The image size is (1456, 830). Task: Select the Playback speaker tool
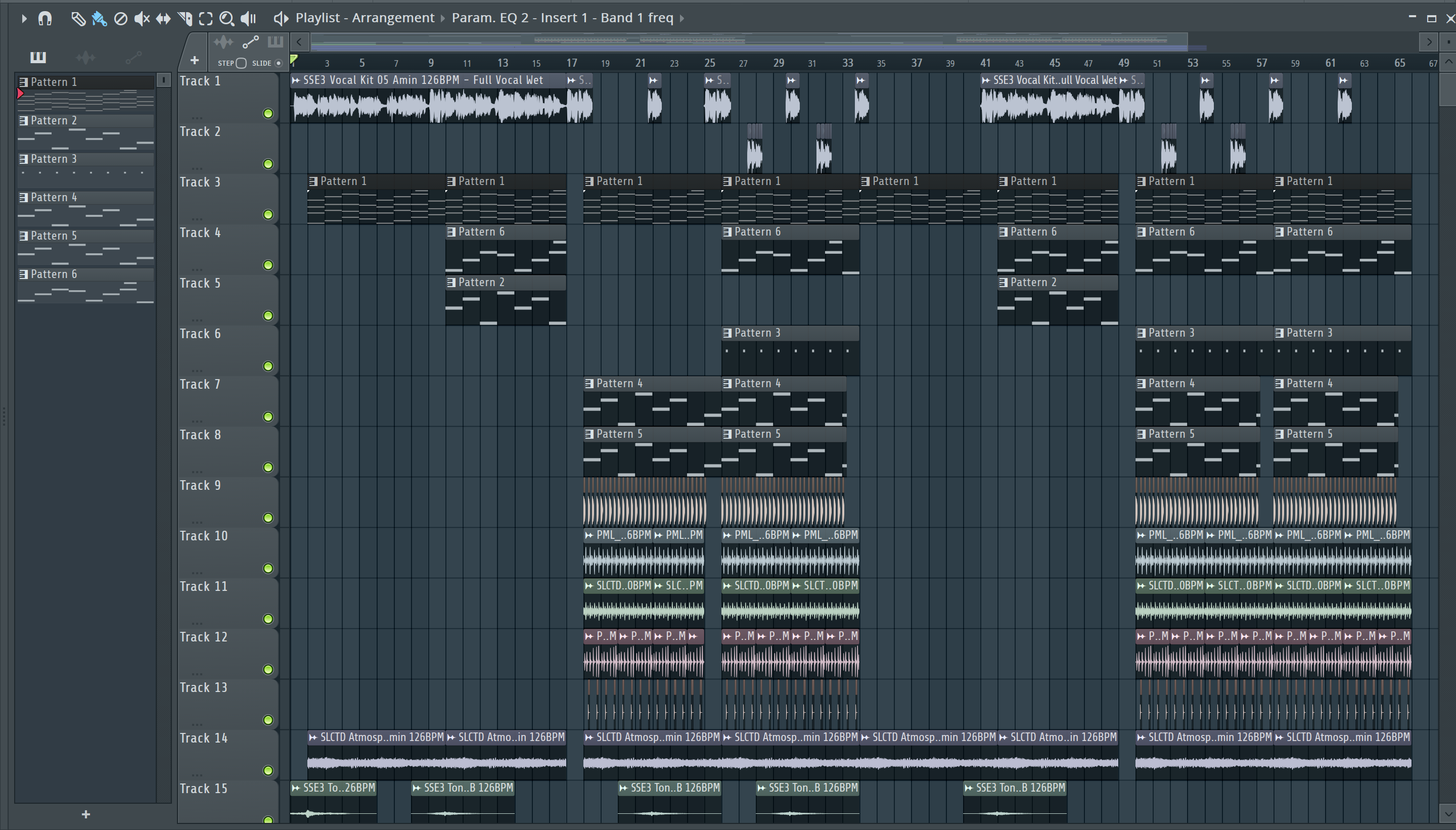click(x=248, y=19)
